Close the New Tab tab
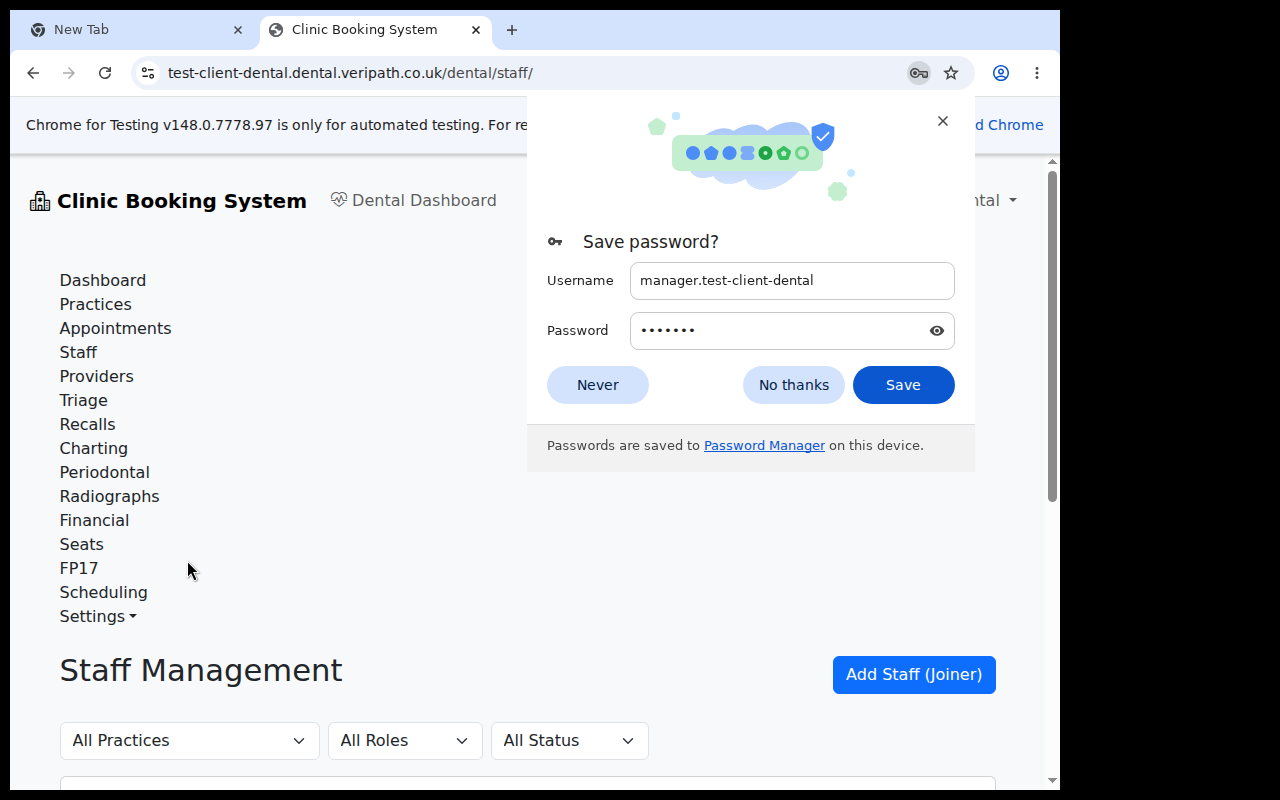 (x=238, y=30)
